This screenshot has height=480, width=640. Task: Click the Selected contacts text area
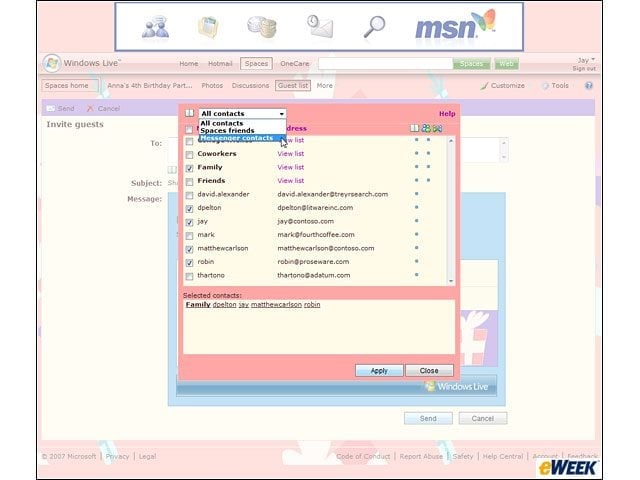coord(319,327)
